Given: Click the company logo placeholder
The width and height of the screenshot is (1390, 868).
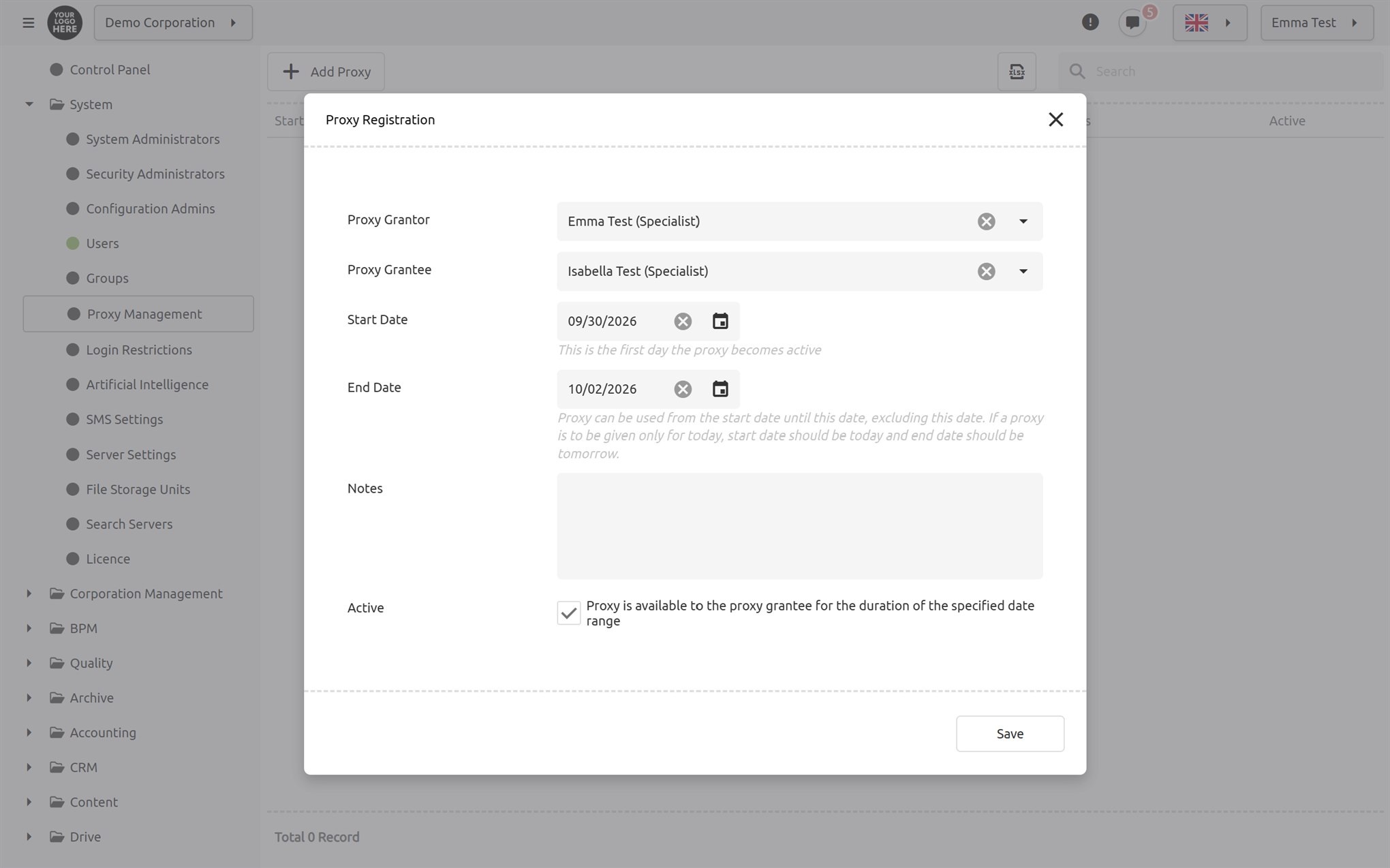Looking at the screenshot, I should pyautogui.click(x=65, y=22).
